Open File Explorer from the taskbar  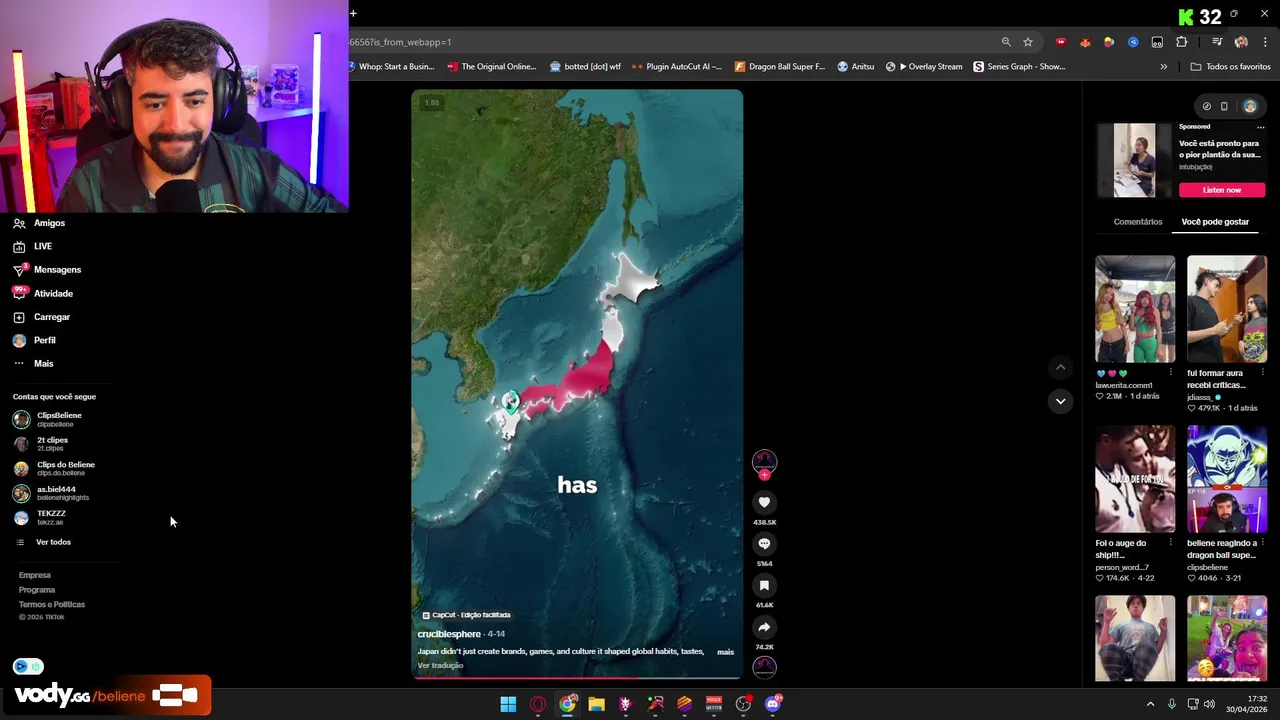pyautogui.click(x=596, y=704)
